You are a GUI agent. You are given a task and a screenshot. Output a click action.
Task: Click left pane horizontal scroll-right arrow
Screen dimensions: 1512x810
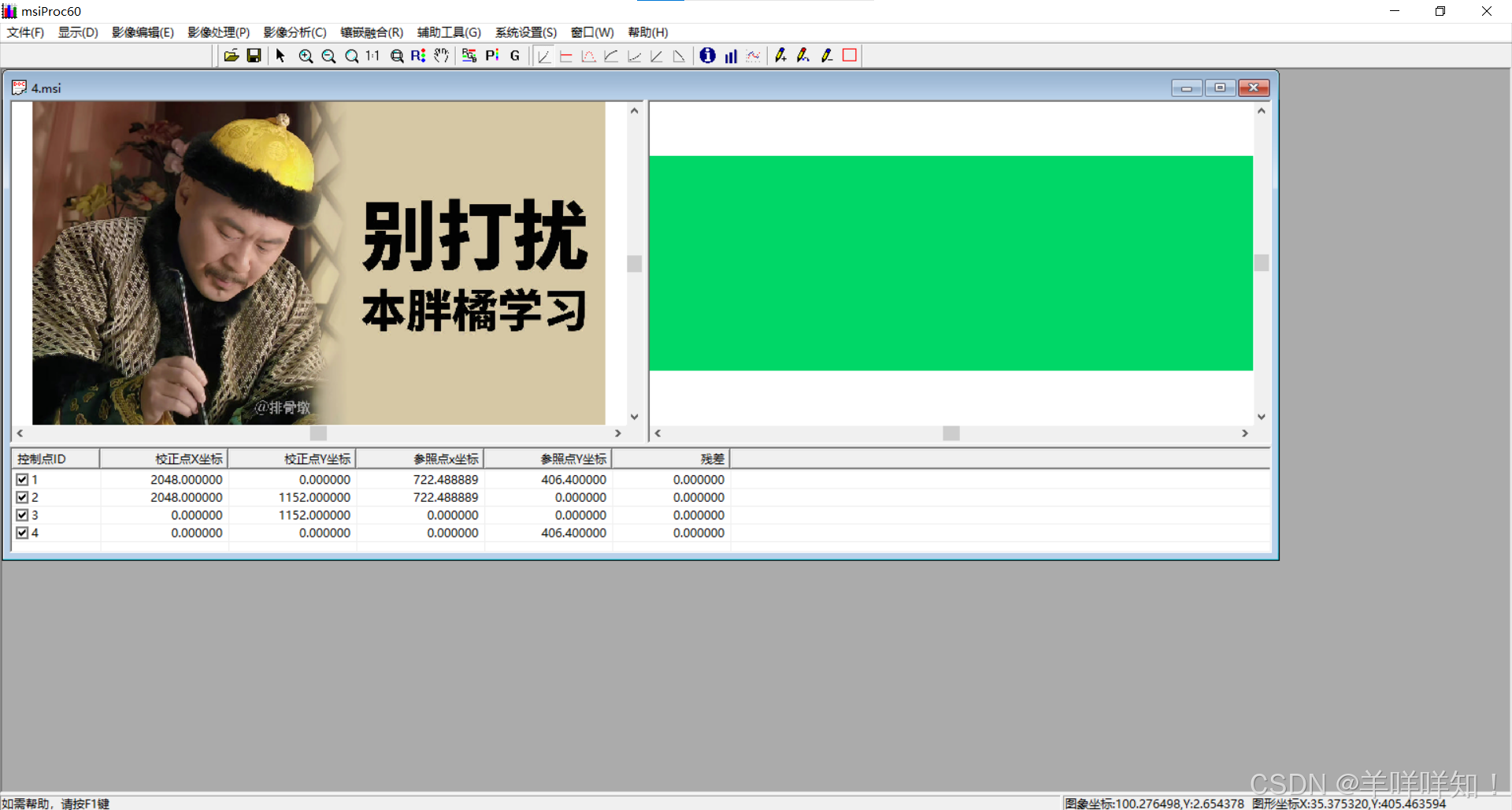click(618, 433)
